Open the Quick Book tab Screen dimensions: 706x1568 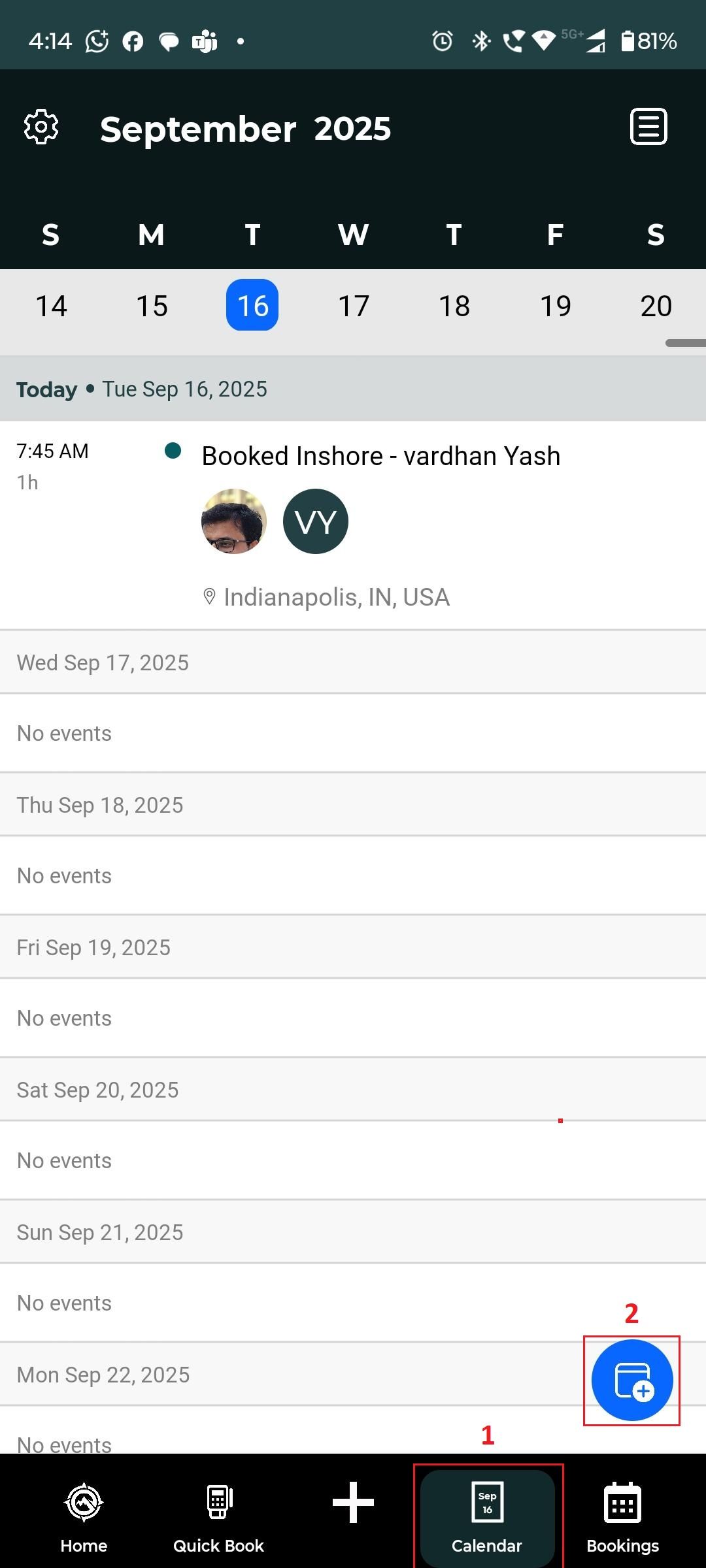pos(218,1517)
